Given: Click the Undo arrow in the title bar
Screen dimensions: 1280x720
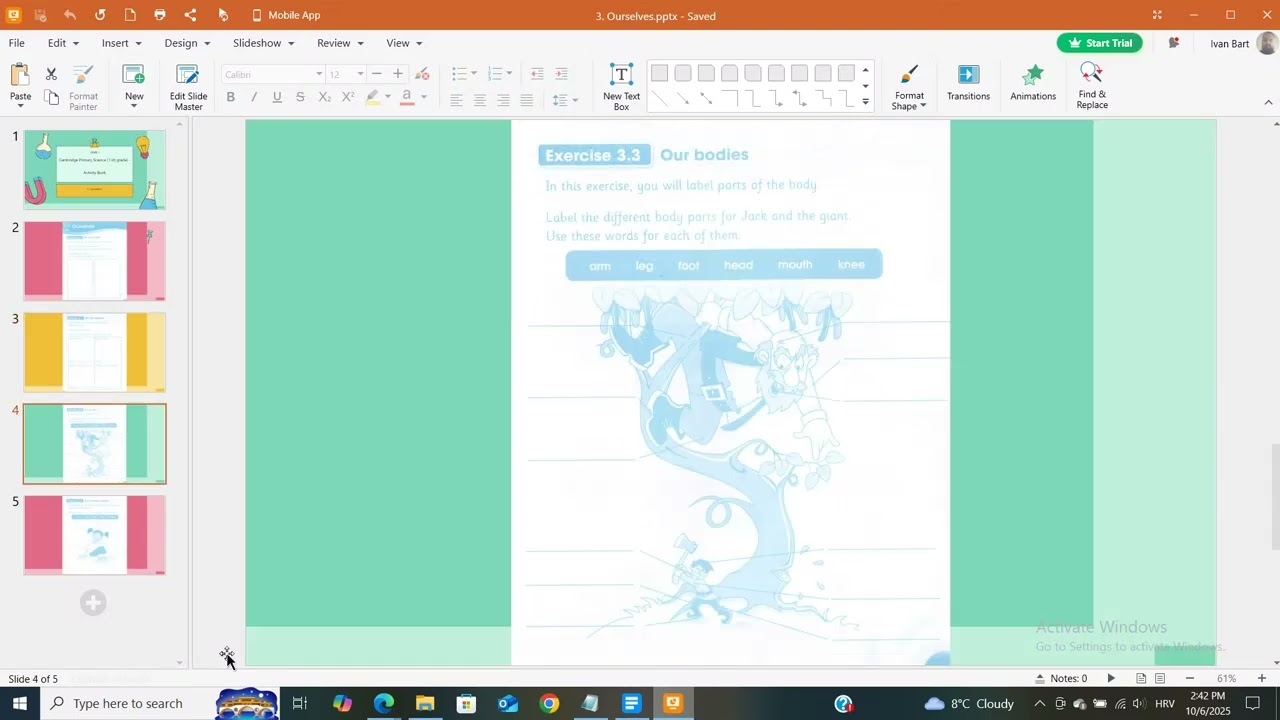Looking at the screenshot, I should tap(70, 15).
